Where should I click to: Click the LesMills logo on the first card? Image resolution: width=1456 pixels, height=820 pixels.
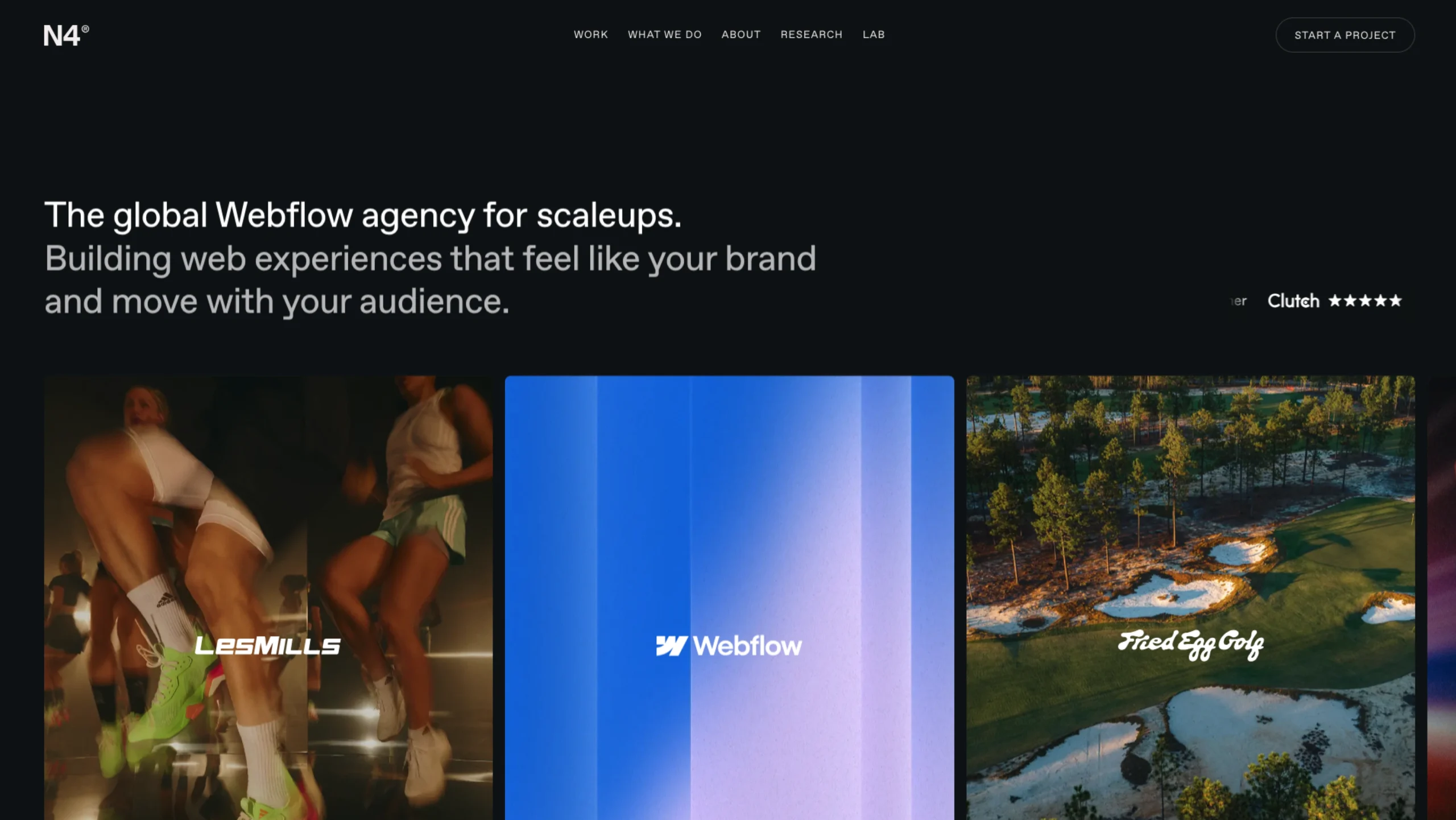point(267,646)
